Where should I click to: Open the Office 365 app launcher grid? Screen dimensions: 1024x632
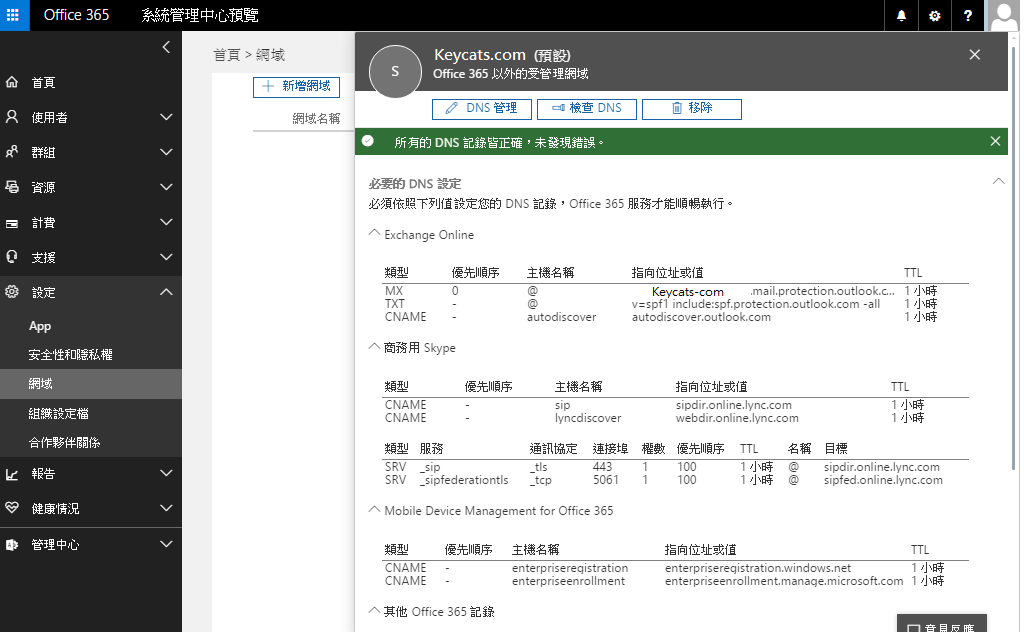click(13, 15)
